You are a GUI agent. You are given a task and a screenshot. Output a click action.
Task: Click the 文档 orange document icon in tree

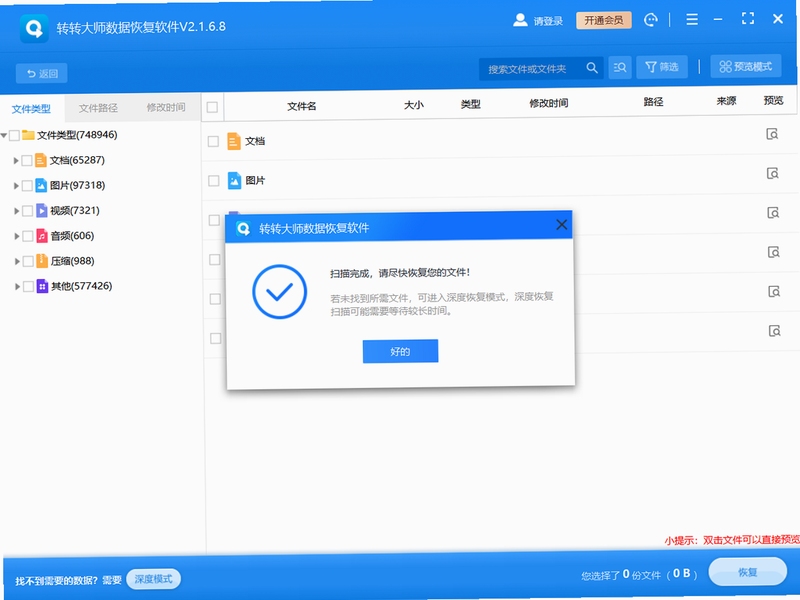[x=41, y=160]
